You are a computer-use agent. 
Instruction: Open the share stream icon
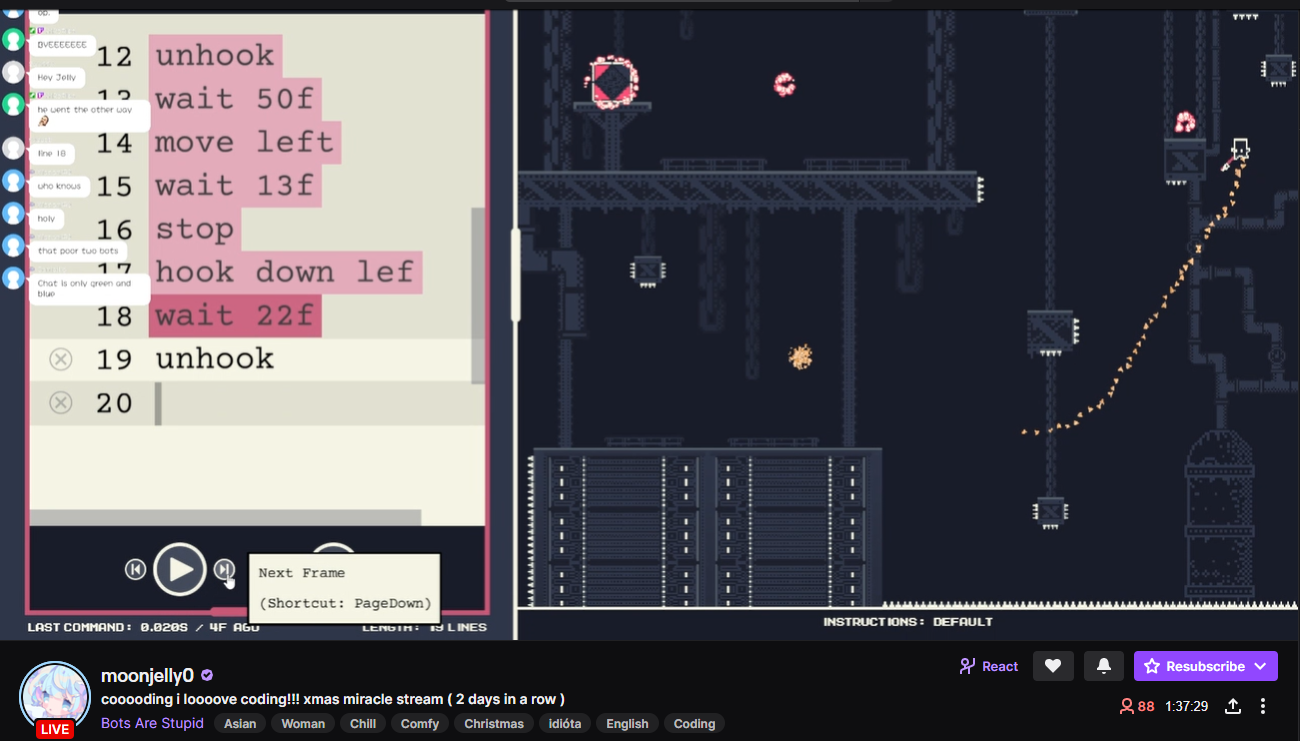pyautogui.click(x=1233, y=706)
